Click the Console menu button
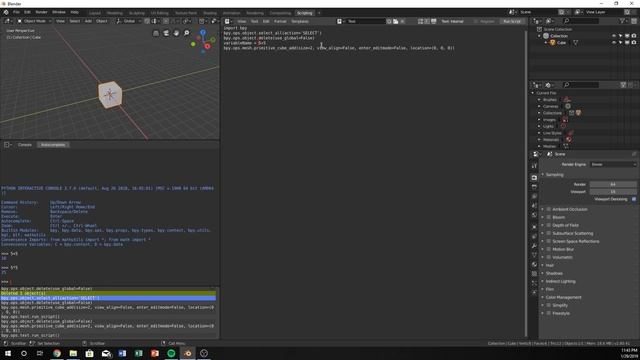 click(x=24, y=145)
